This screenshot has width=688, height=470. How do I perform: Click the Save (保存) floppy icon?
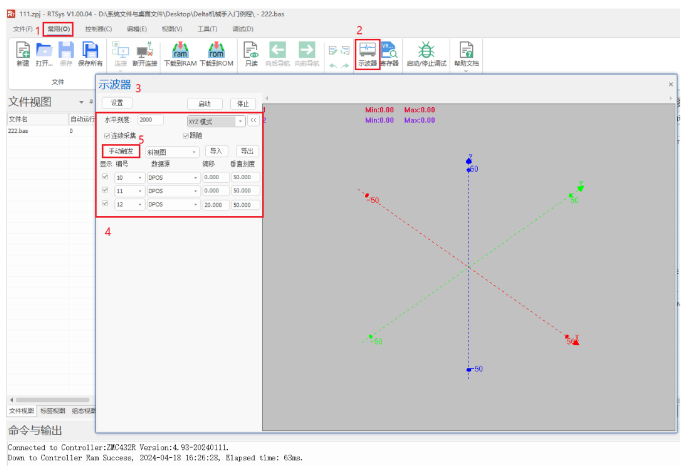pos(66,50)
